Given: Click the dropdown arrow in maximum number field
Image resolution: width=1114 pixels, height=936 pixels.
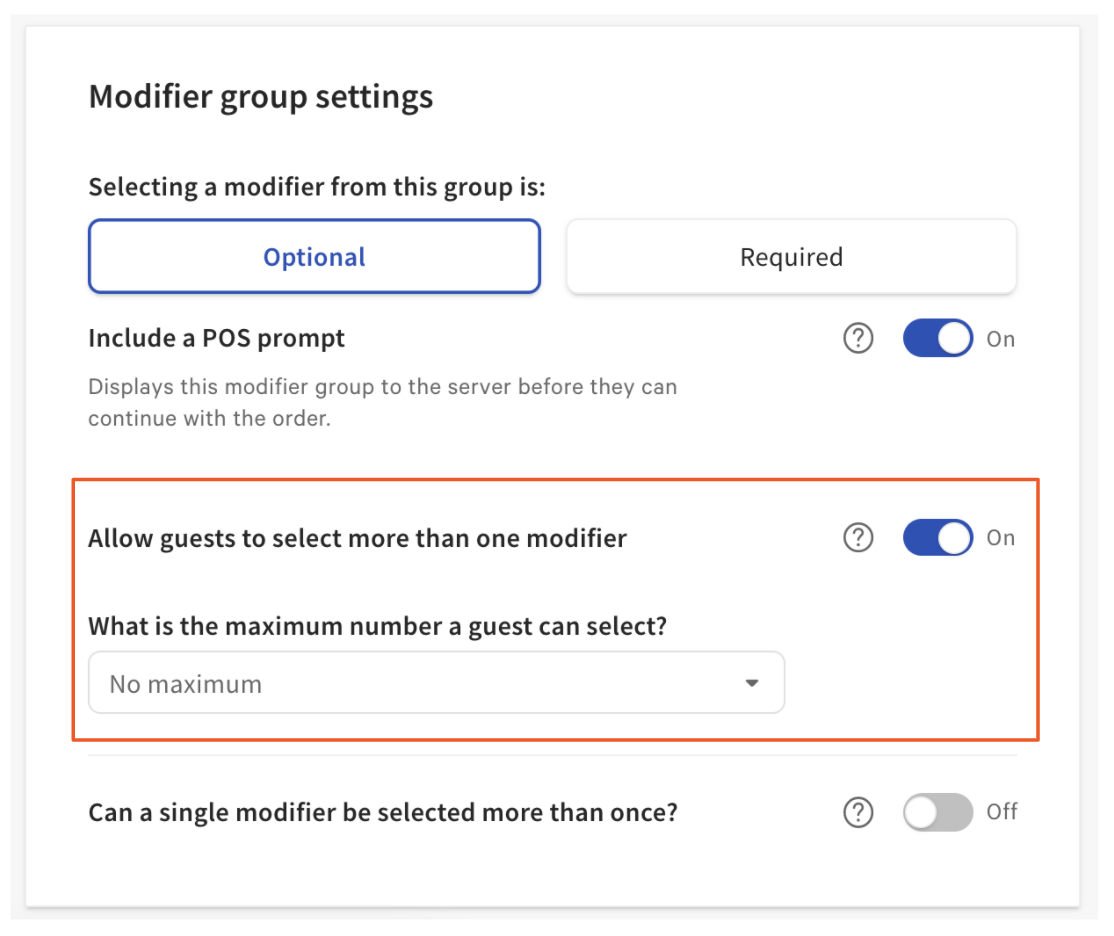Looking at the screenshot, I should tap(752, 684).
